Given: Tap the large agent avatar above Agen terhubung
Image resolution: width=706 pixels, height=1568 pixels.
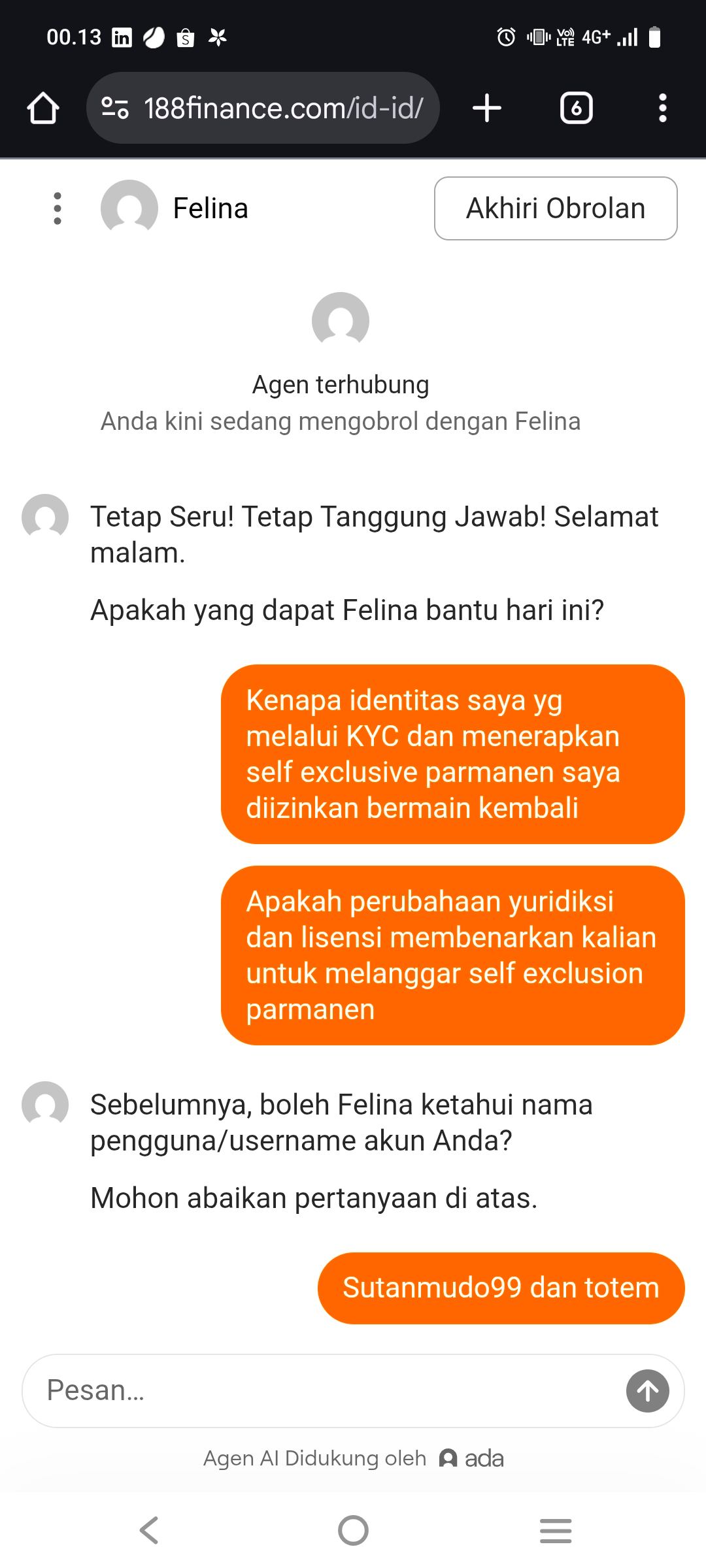Looking at the screenshot, I should (341, 320).
